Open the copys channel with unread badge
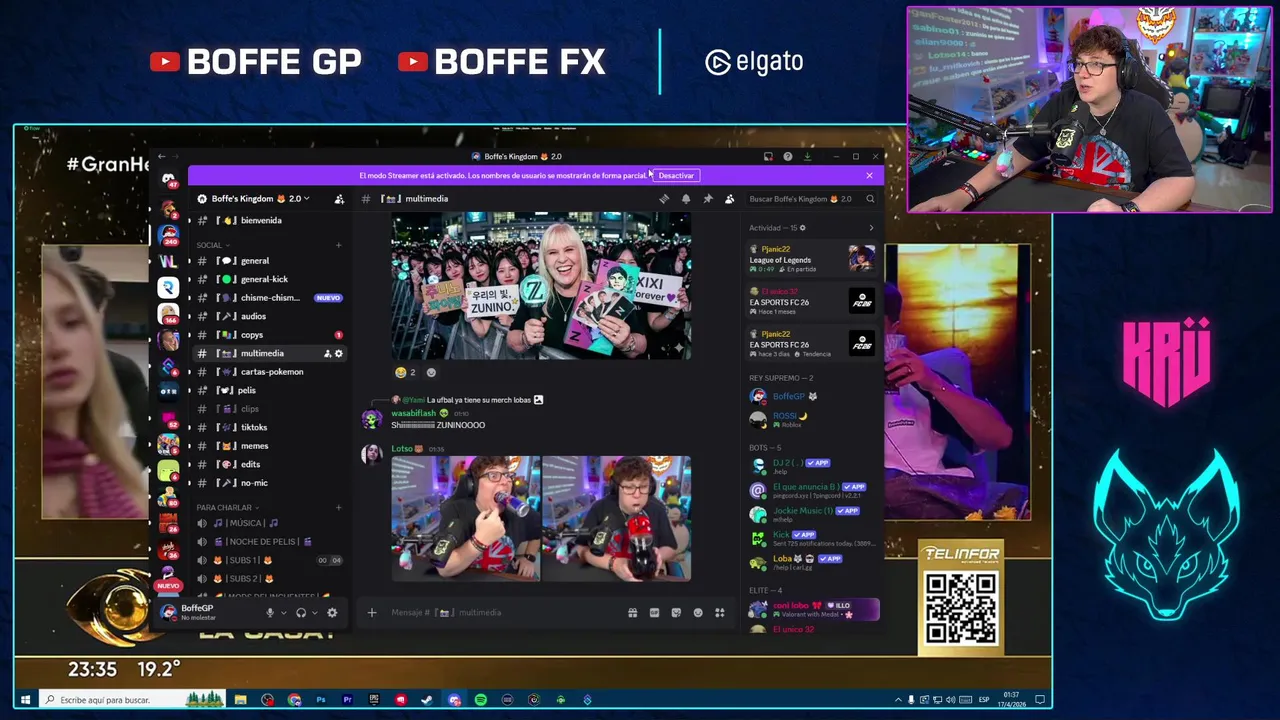Screen dimensions: 1280x720 [x=268, y=335]
